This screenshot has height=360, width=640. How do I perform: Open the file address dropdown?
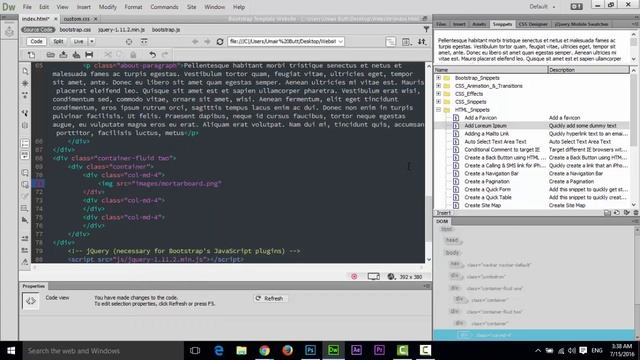[x=340, y=42]
